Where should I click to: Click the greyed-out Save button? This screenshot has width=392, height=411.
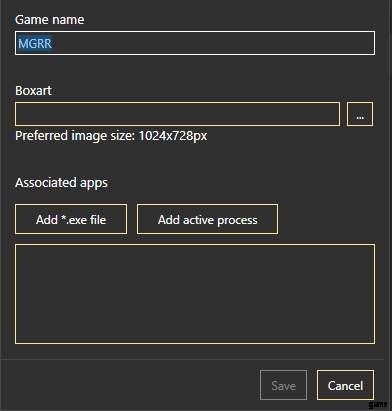[283, 385]
